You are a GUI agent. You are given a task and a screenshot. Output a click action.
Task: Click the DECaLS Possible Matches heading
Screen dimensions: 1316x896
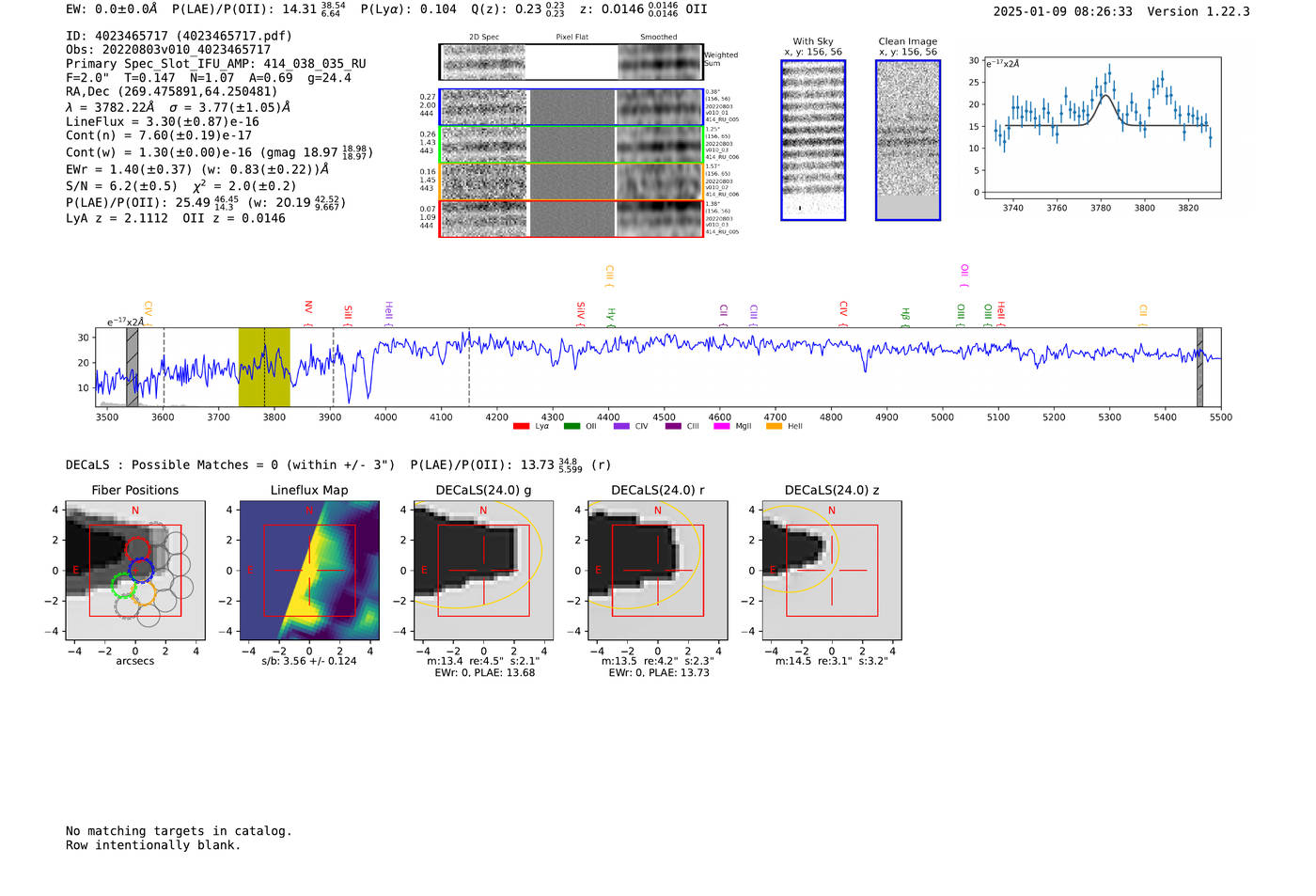click(x=230, y=465)
